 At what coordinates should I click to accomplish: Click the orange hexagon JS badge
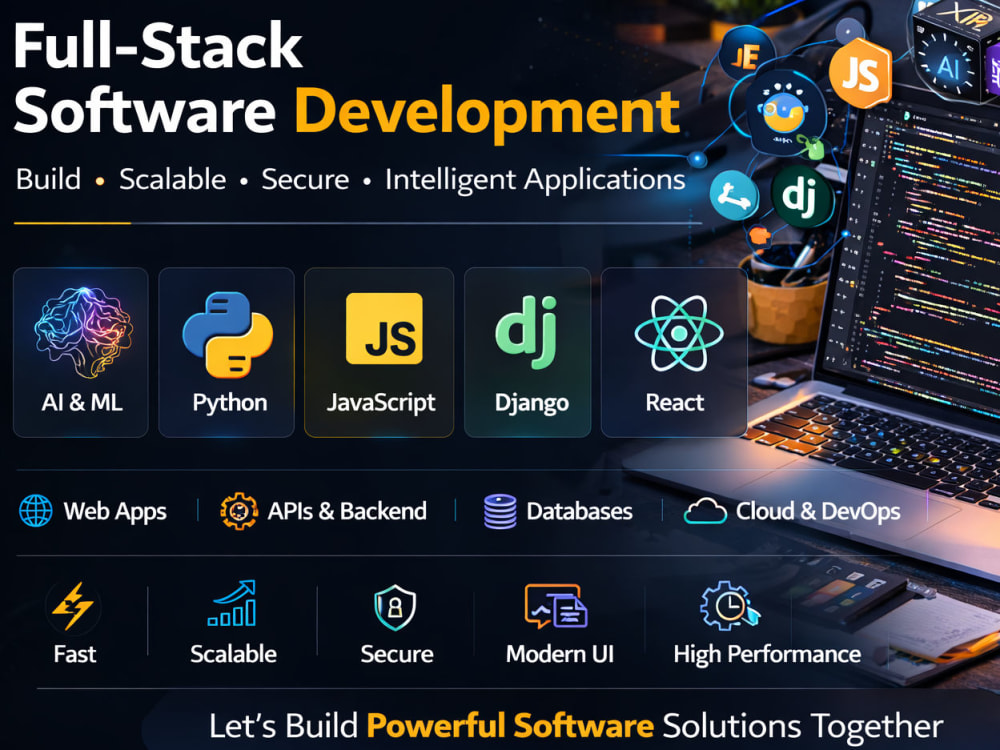[860, 73]
